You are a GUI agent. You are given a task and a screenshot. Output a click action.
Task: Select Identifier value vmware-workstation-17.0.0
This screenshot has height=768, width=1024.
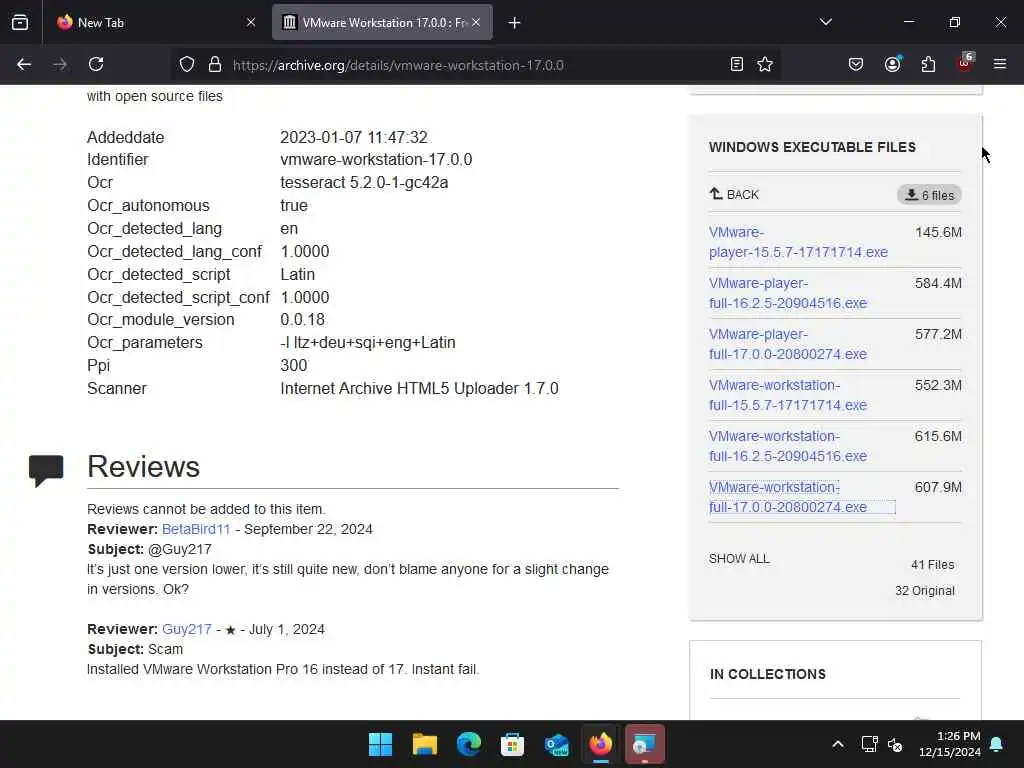[376, 160]
